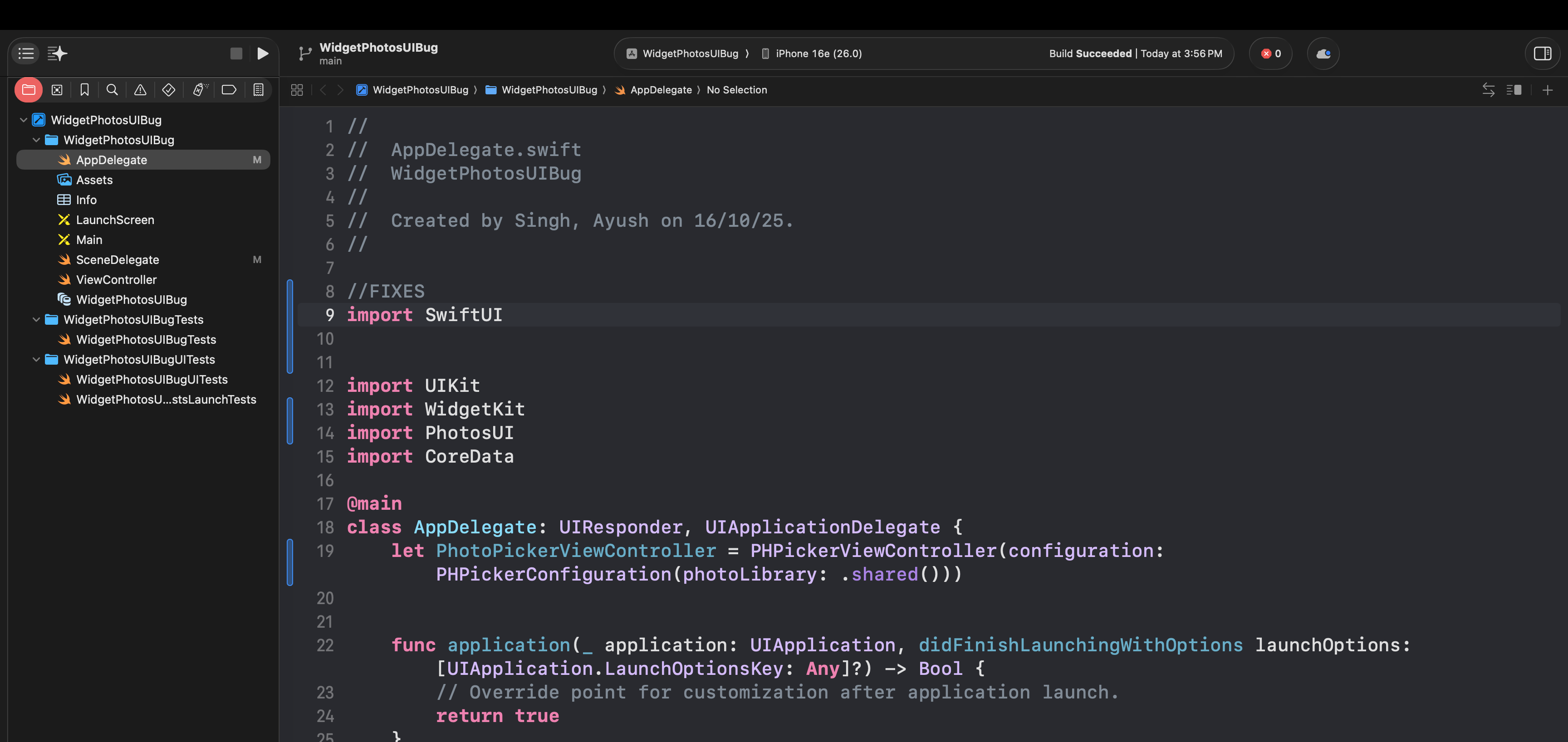Image resolution: width=1568 pixels, height=742 pixels.
Task: Collapse the WidgetPhotosUIBugUITests folder
Action: [36, 360]
